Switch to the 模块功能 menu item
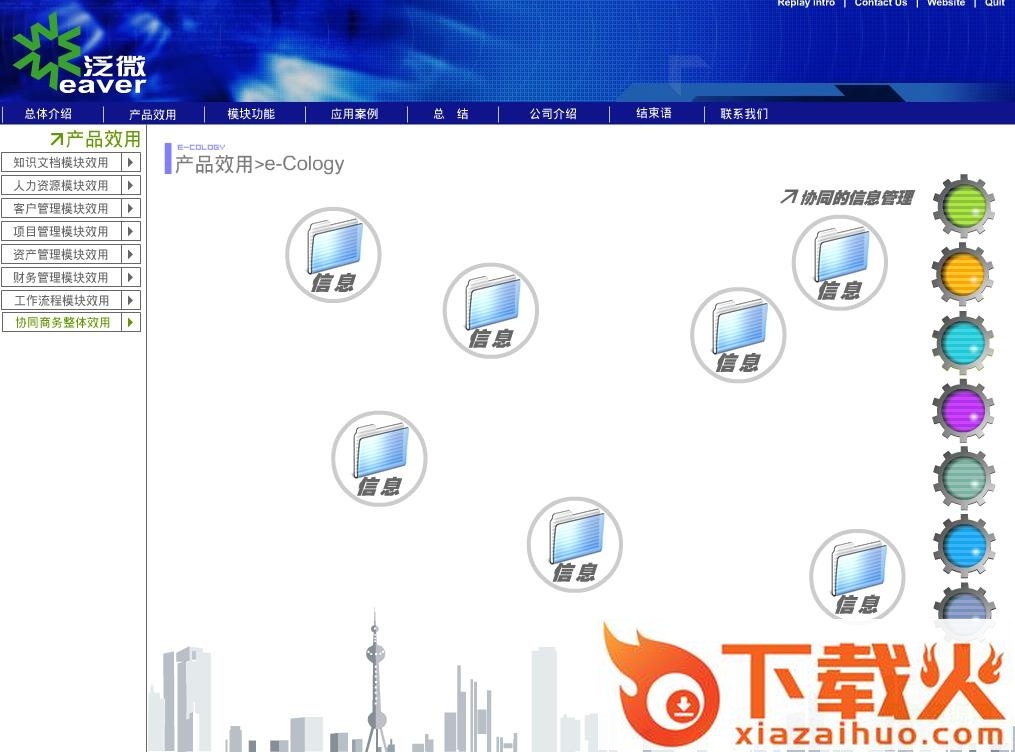 [250, 114]
